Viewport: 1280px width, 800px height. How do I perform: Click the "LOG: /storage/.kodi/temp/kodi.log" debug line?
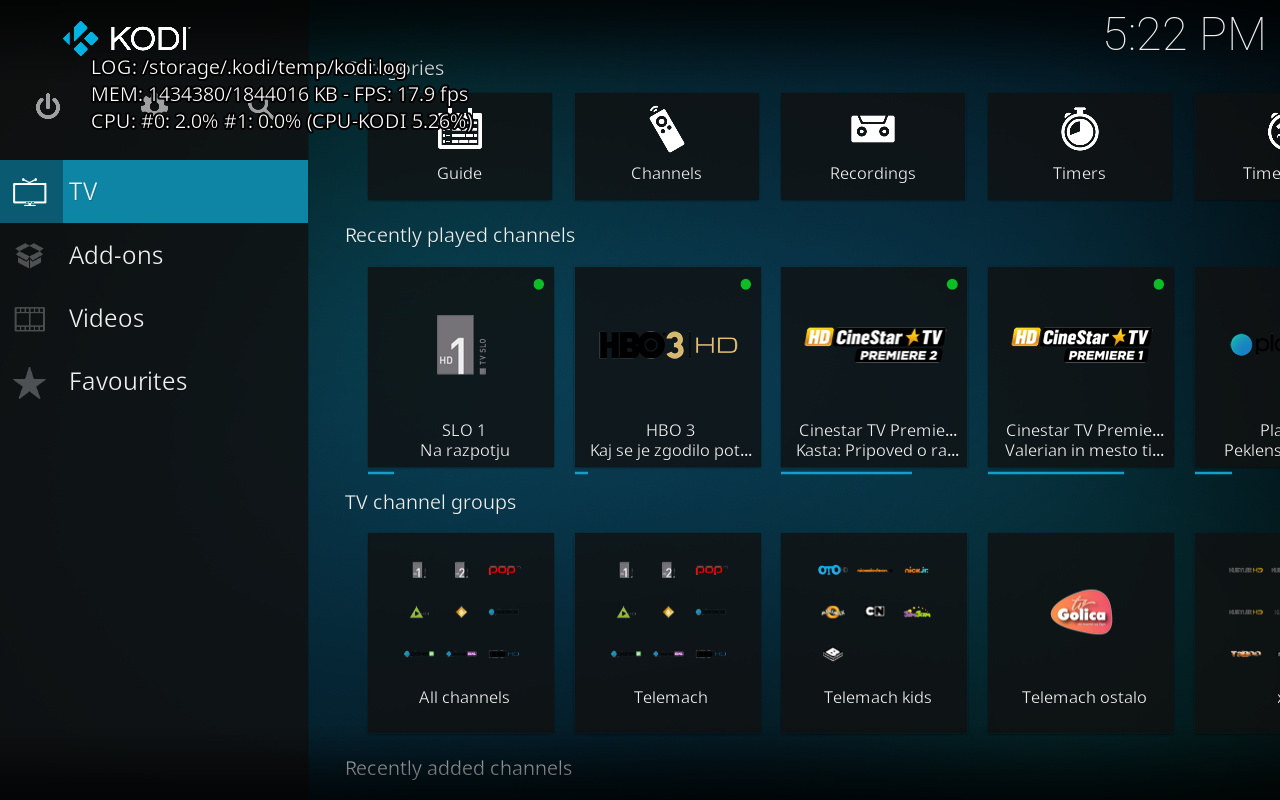249,68
